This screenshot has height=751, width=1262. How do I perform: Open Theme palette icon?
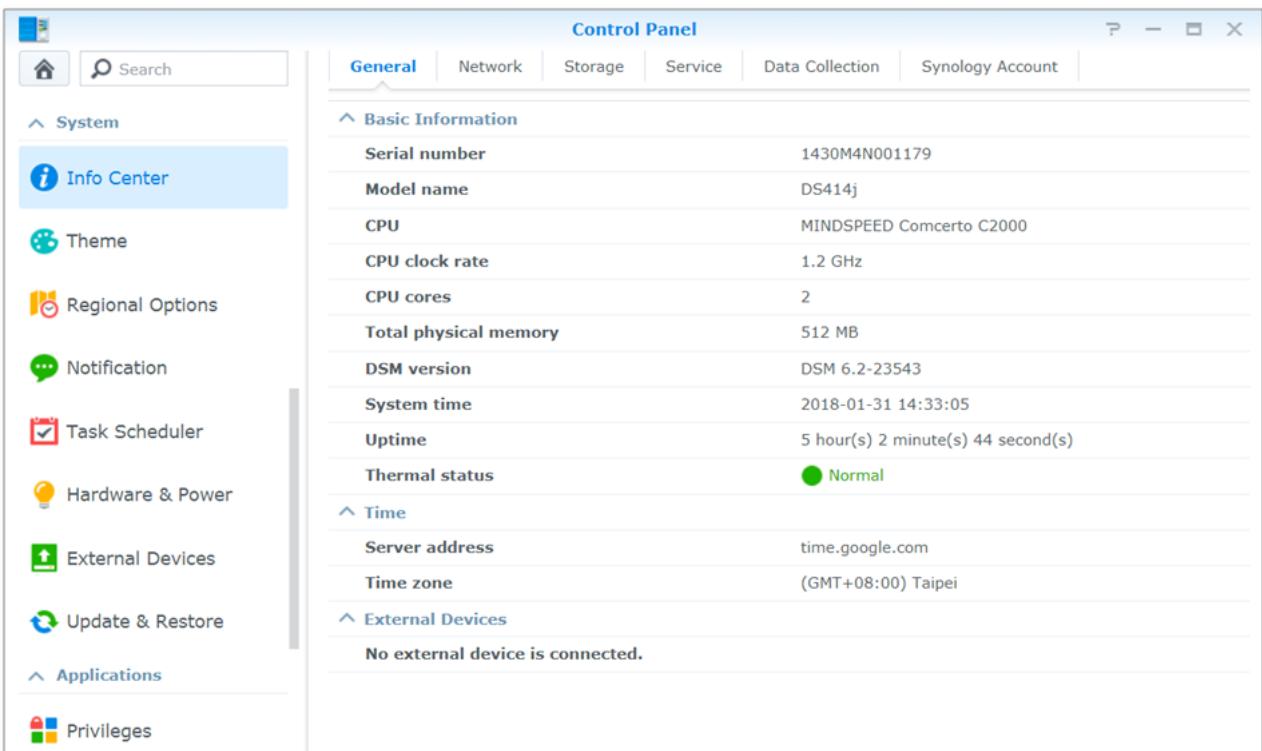click(43, 242)
